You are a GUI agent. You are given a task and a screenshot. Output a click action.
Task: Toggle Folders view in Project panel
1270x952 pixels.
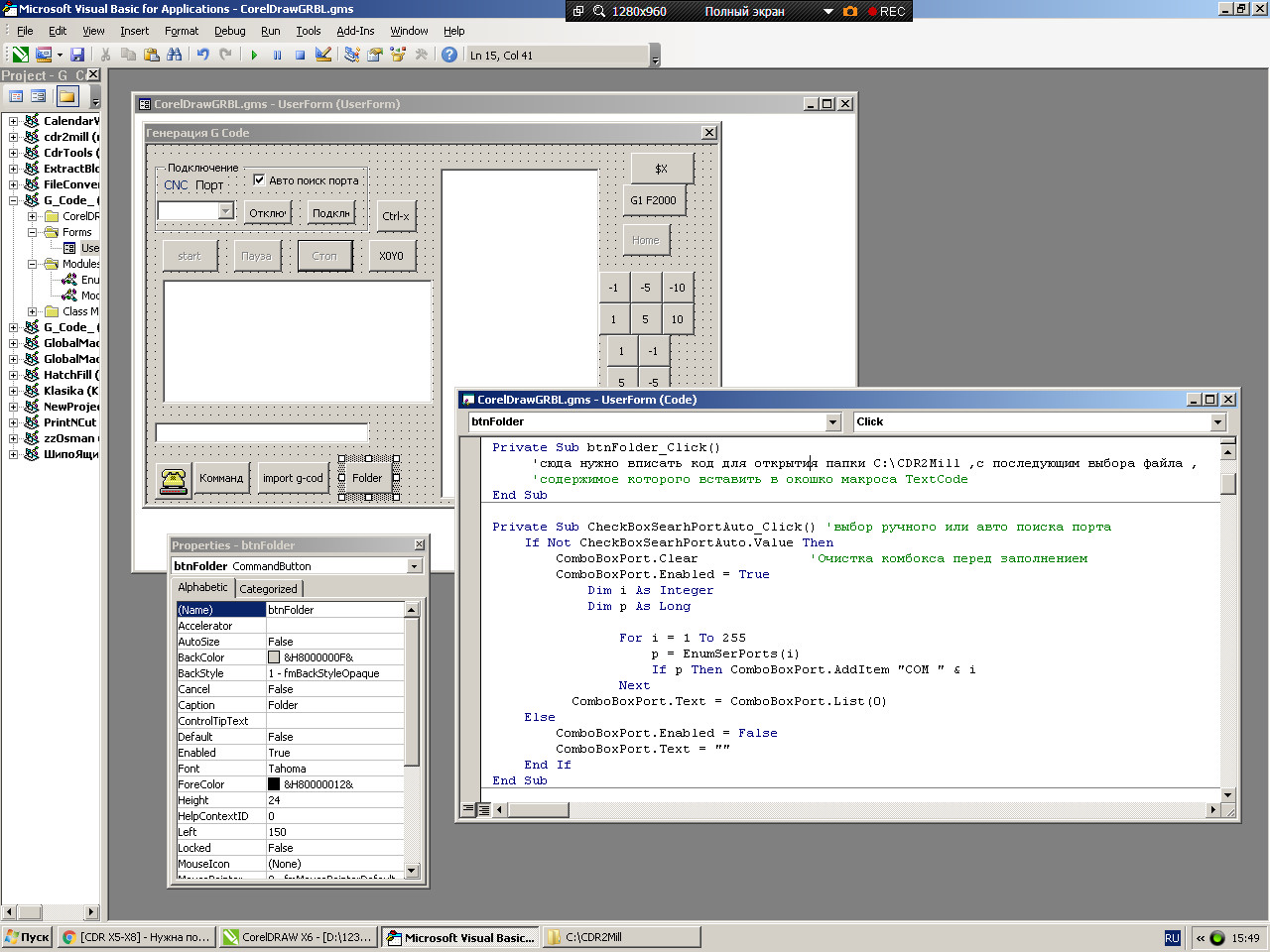point(66,96)
